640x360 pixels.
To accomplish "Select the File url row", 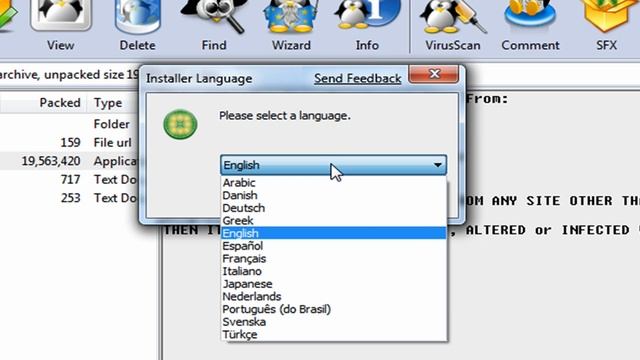I will 69,142.
